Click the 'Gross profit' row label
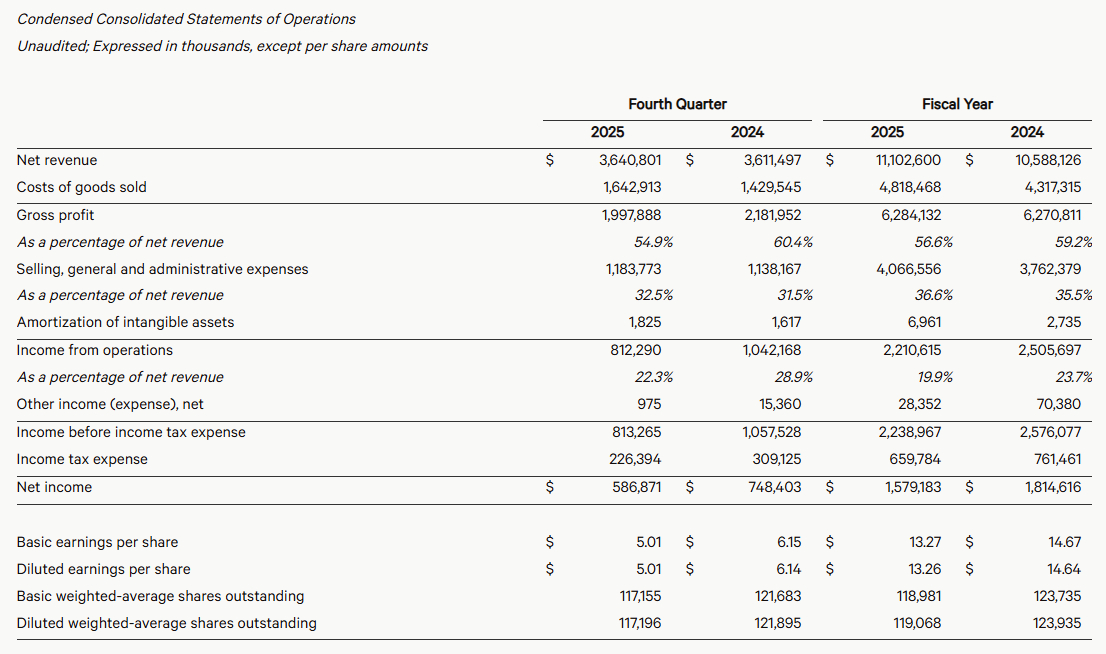 point(56,215)
